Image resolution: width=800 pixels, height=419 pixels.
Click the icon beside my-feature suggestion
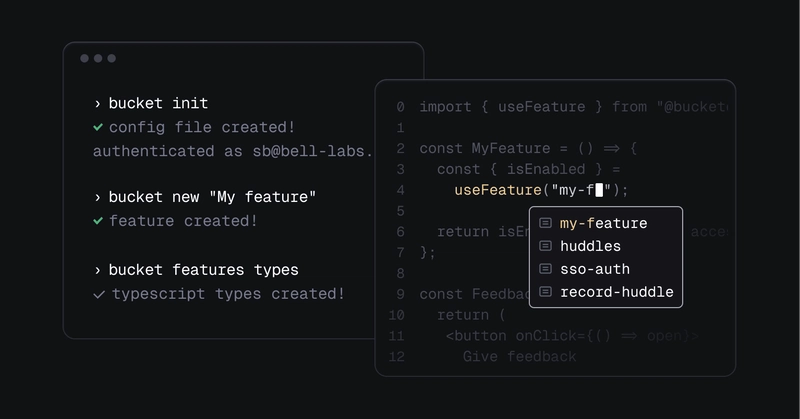pyautogui.click(x=545, y=223)
